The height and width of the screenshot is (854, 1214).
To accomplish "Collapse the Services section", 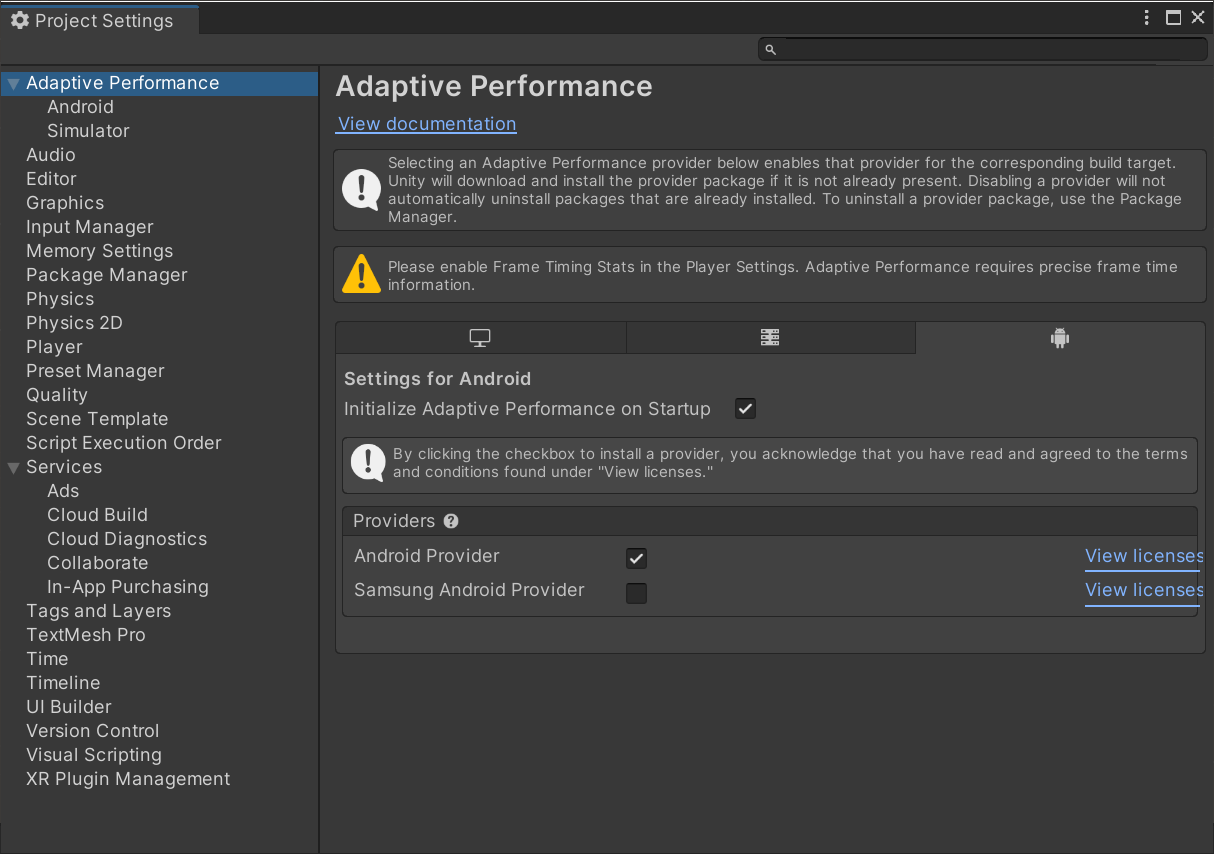I will (x=12, y=467).
